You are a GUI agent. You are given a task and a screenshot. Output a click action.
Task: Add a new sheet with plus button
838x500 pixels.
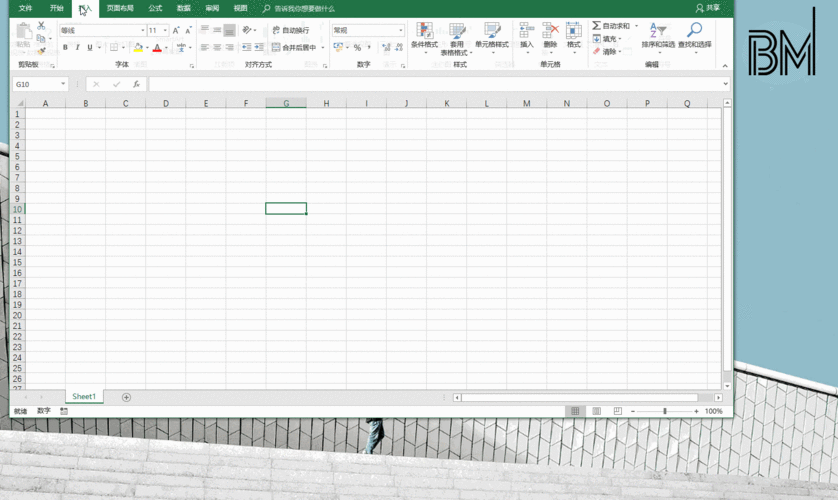coord(126,397)
